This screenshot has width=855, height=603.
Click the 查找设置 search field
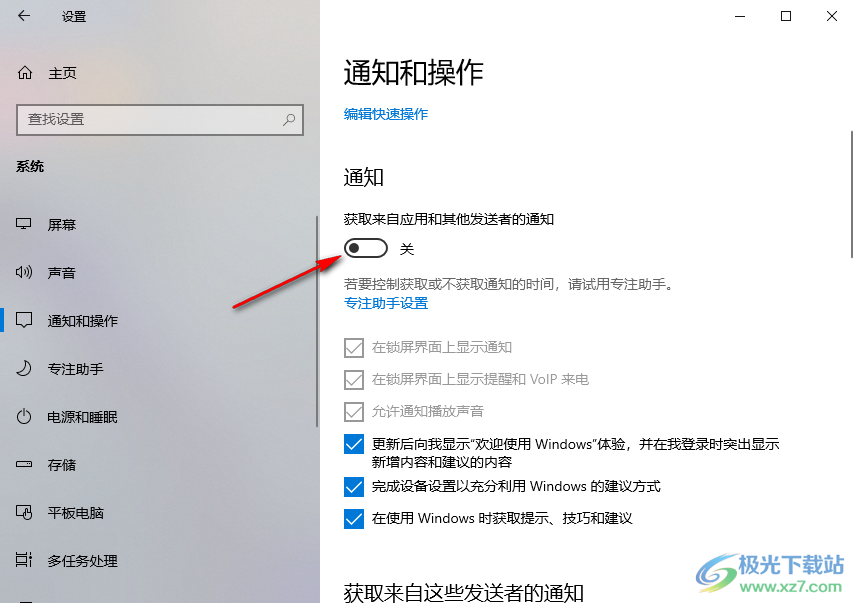click(160, 119)
